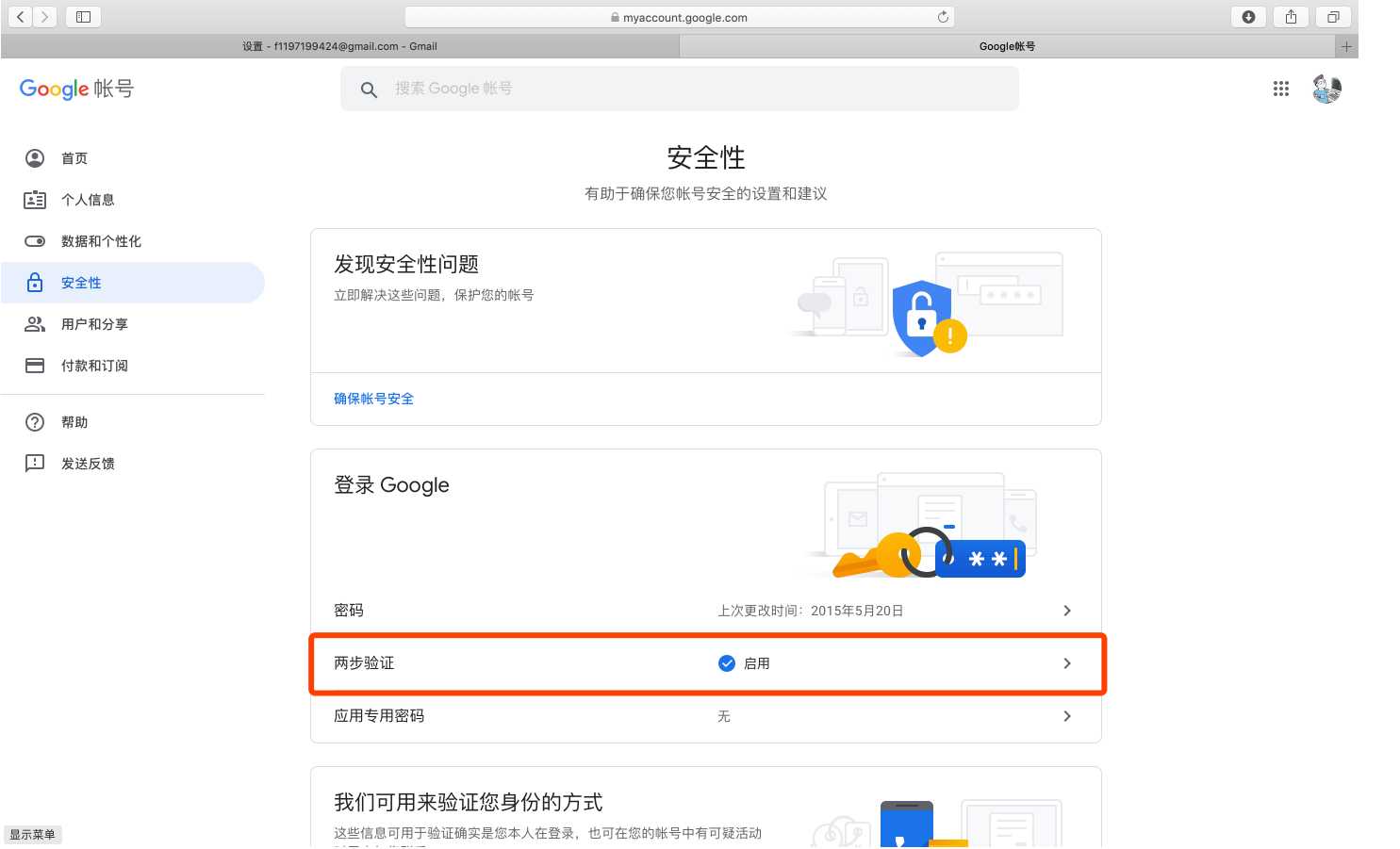This screenshot has height=849, width=1400.
Task: Focus the 搜索 Google 帐号 search field
Action: [680, 89]
